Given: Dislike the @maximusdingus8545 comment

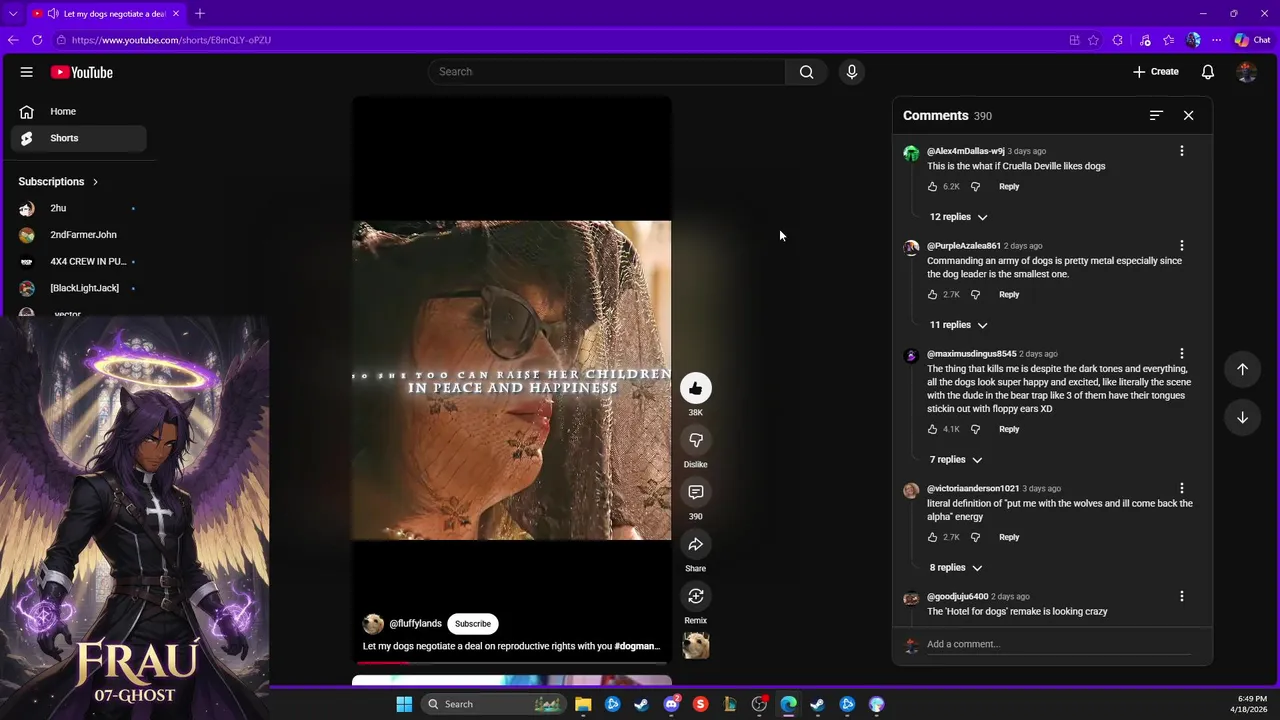Looking at the screenshot, I should (975, 430).
